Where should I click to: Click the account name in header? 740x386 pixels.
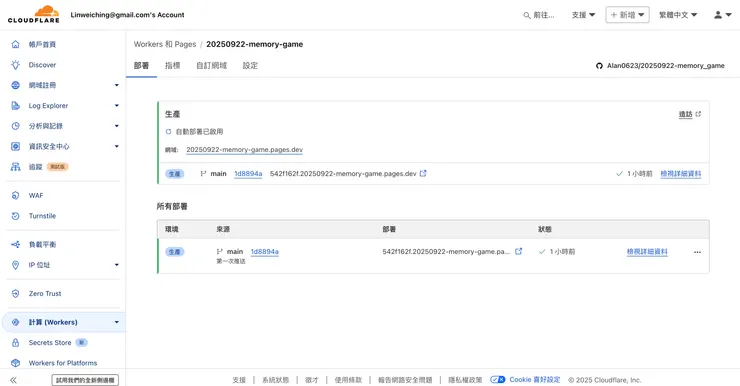tap(127, 15)
